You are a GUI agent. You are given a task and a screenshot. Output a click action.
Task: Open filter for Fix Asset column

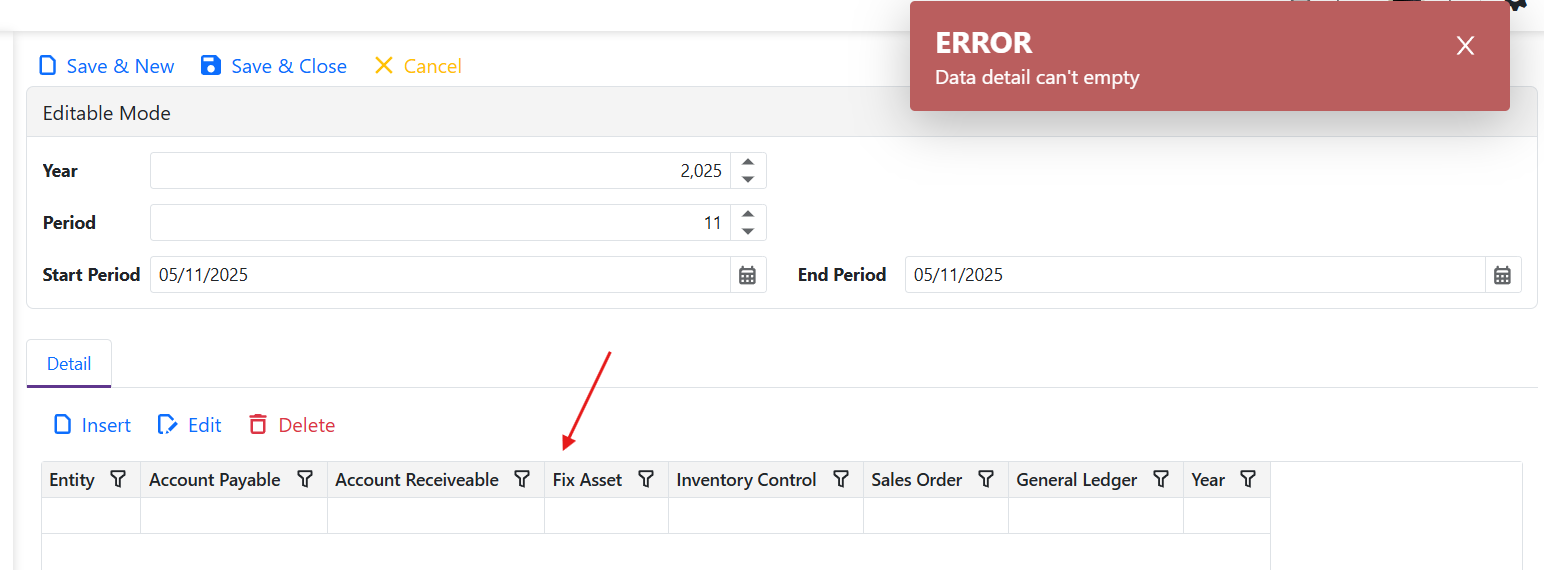[x=646, y=480]
